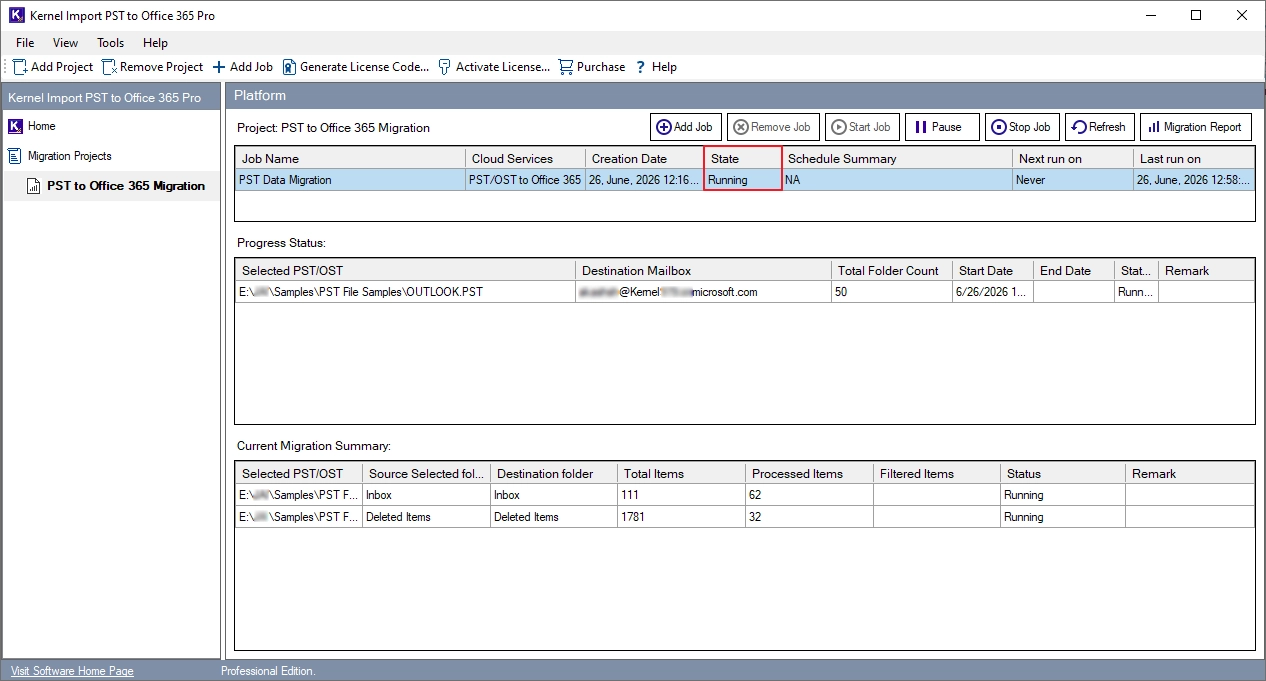1266x681 pixels.
Task: Click the Add Project toolbar icon
Action: tap(20, 67)
